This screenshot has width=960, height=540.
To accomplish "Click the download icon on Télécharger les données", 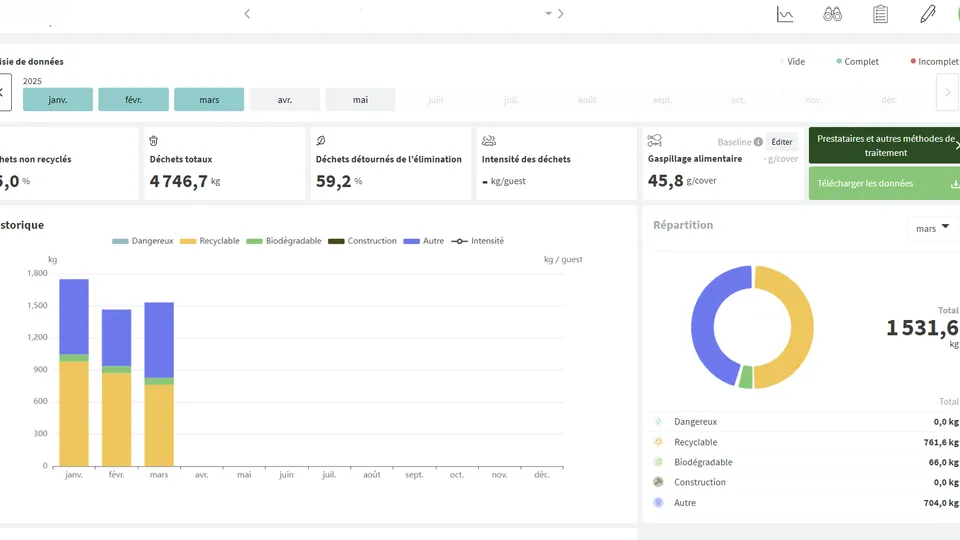I will pos(954,184).
